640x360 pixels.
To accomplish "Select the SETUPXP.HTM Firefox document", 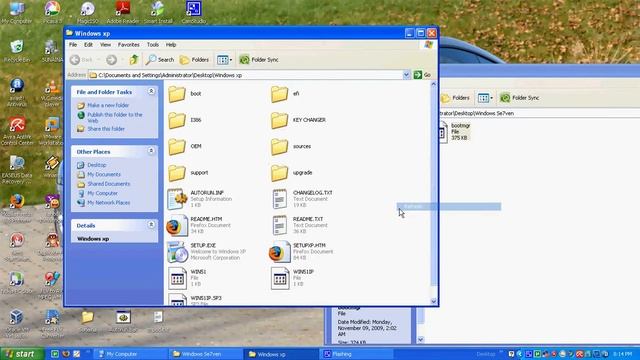I will tap(301, 252).
